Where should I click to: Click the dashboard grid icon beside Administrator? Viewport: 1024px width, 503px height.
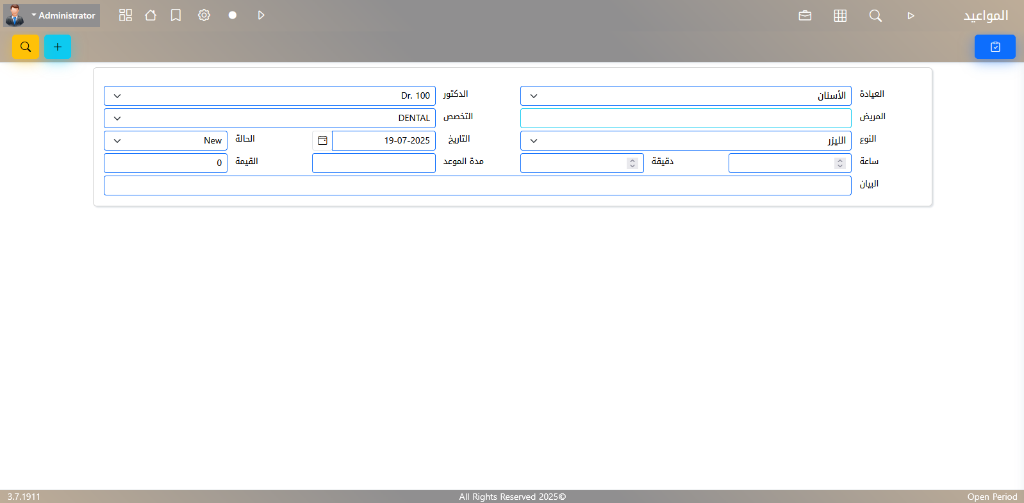125,16
